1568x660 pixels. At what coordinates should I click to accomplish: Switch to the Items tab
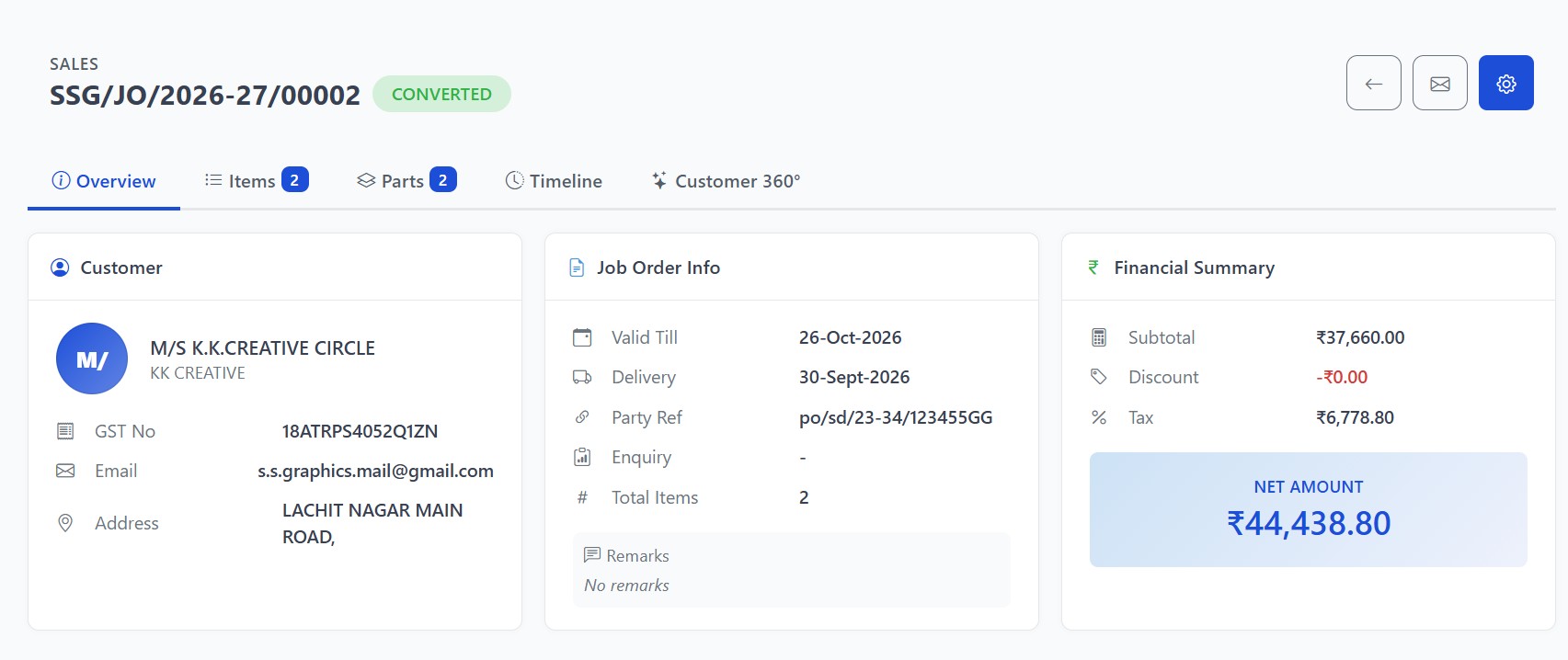(257, 181)
